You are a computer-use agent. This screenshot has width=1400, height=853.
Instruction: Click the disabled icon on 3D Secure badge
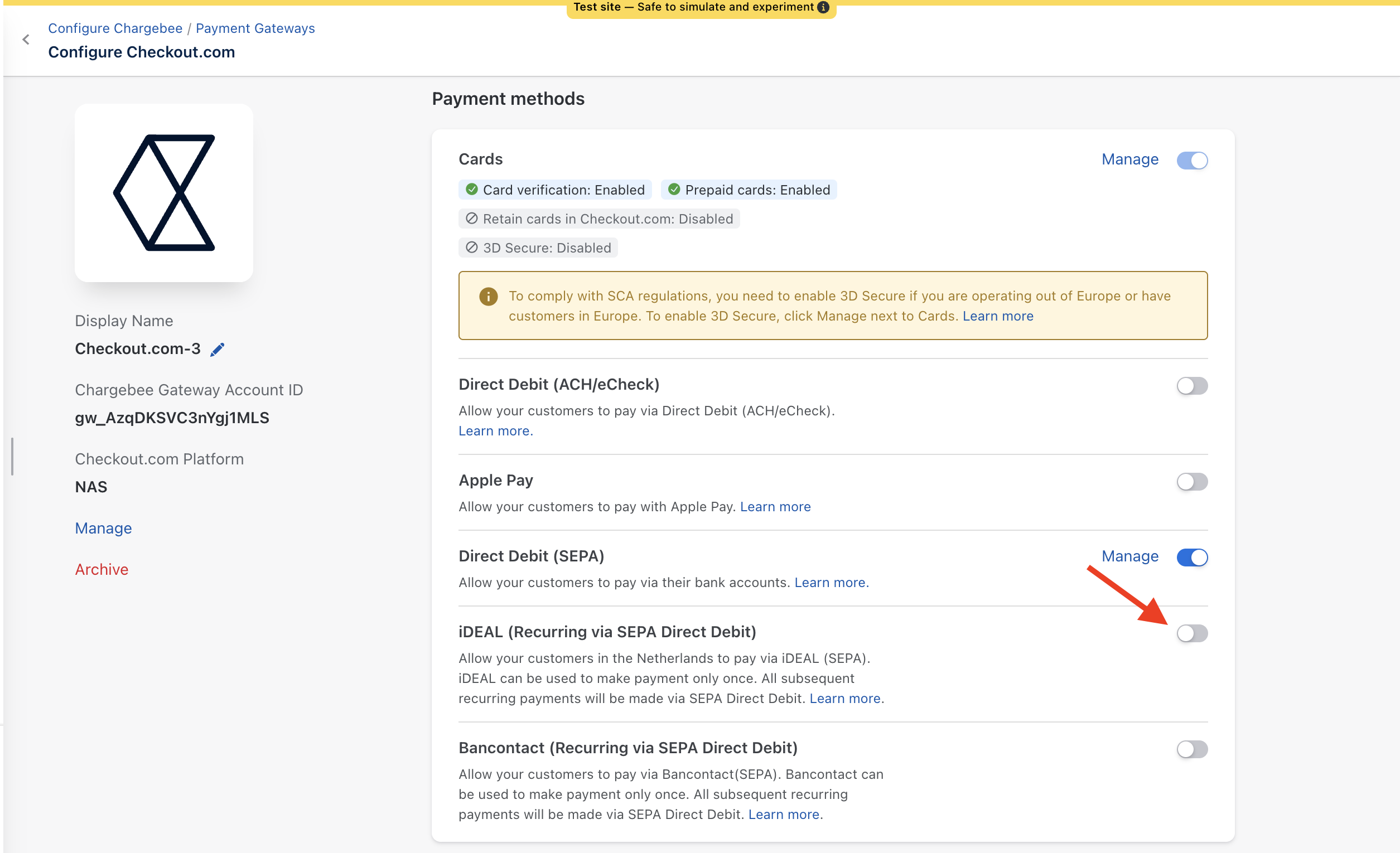coord(471,248)
